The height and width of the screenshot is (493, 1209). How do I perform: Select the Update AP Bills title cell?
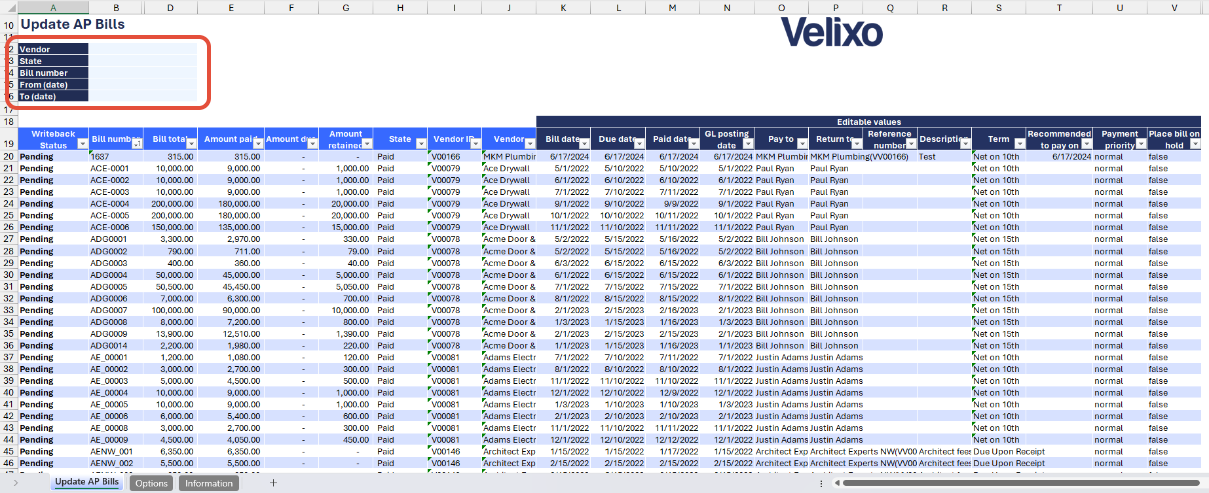click(x=73, y=23)
